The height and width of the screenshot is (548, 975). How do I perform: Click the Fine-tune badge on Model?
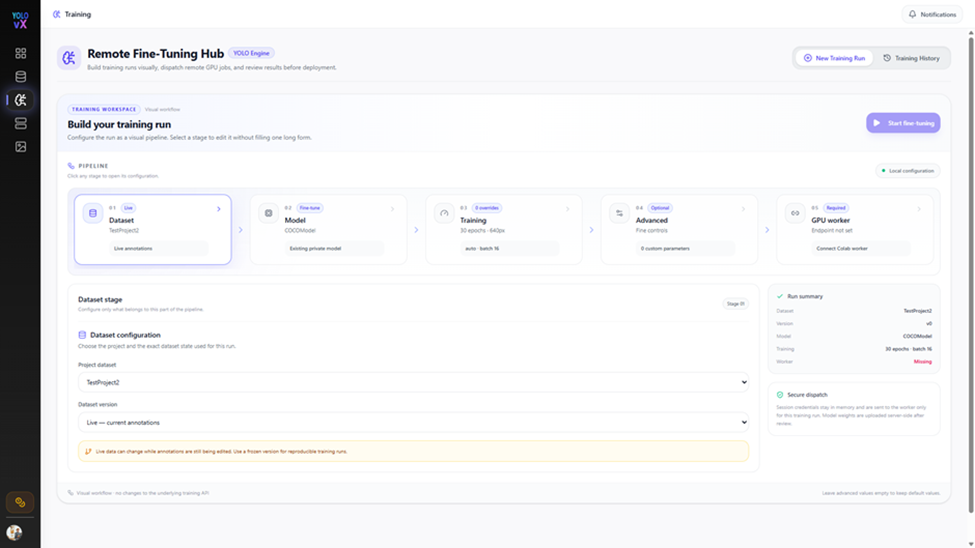(310, 208)
